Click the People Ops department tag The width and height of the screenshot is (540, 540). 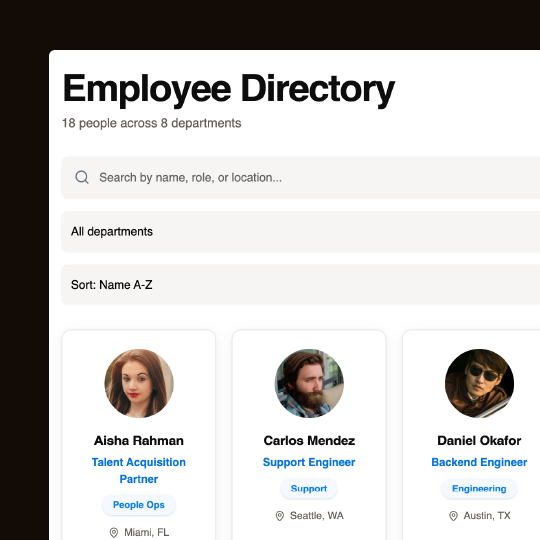pyautogui.click(x=139, y=505)
